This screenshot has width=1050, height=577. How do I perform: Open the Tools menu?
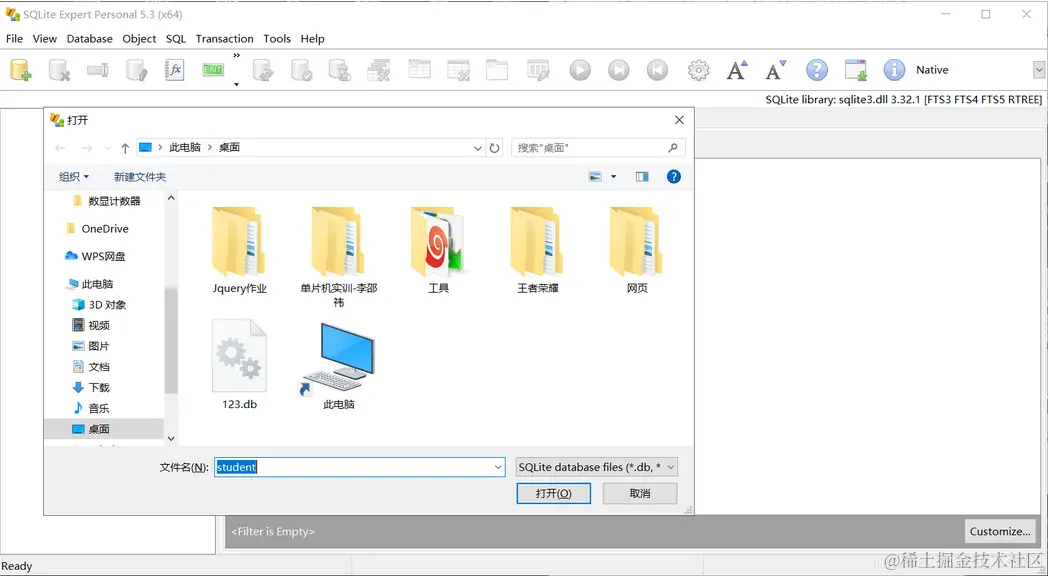click(277, 39)
